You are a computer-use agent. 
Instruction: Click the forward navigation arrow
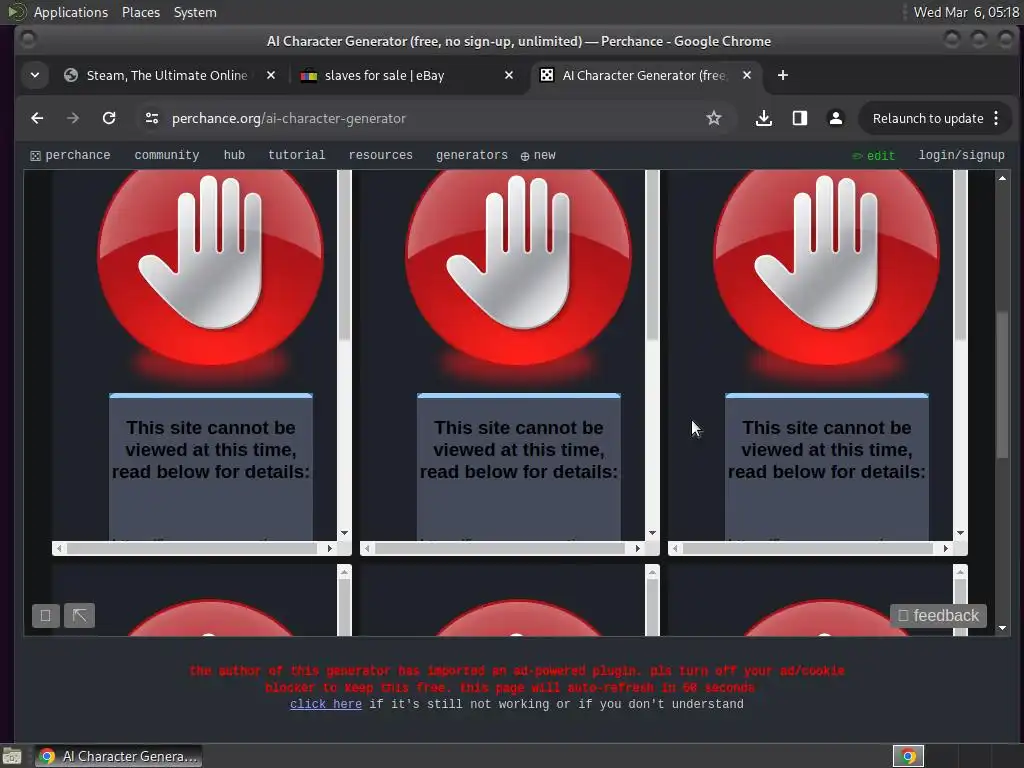click(x=73, y=118)
